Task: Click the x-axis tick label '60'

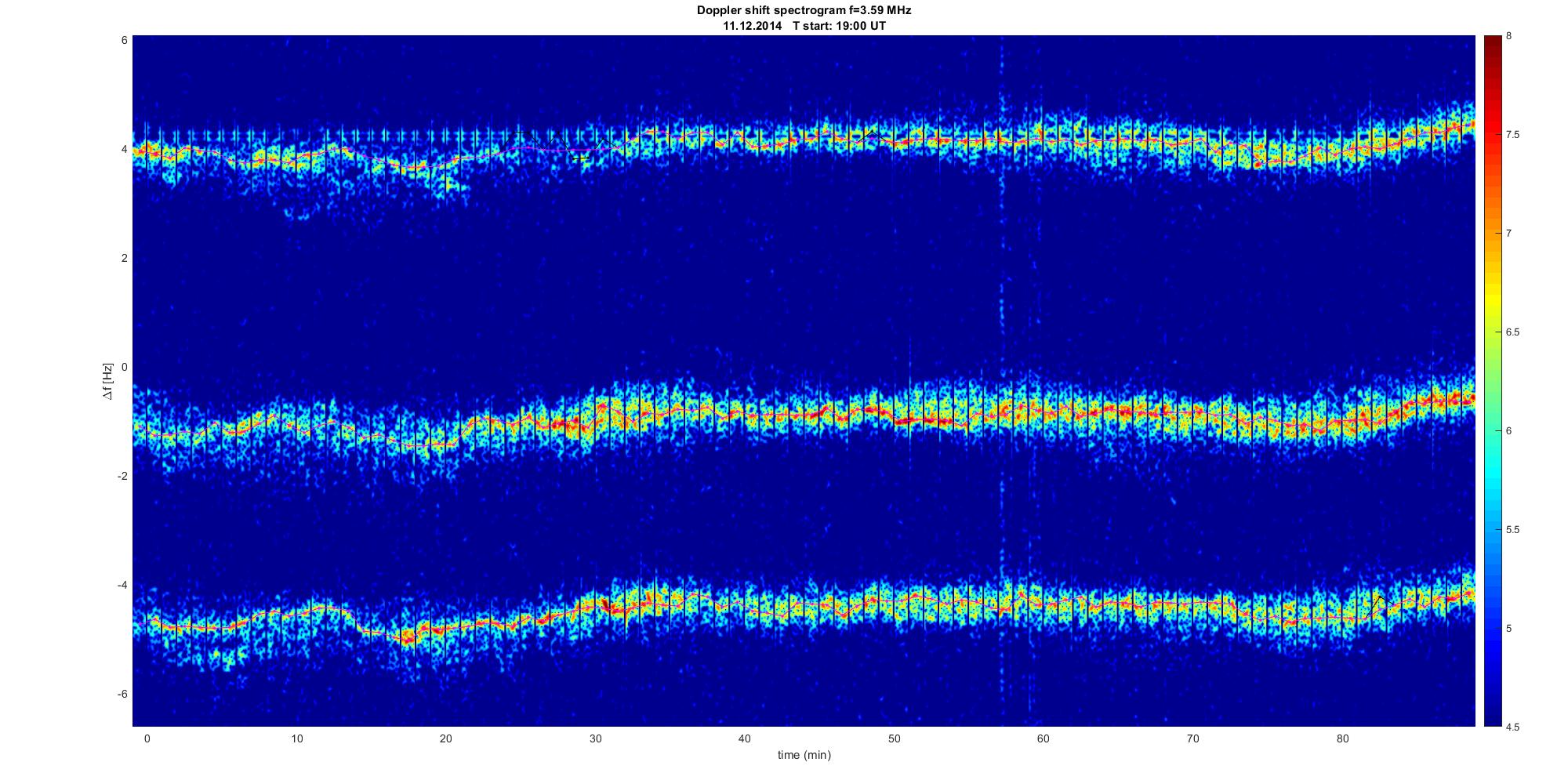Action: coord(1044,738)
